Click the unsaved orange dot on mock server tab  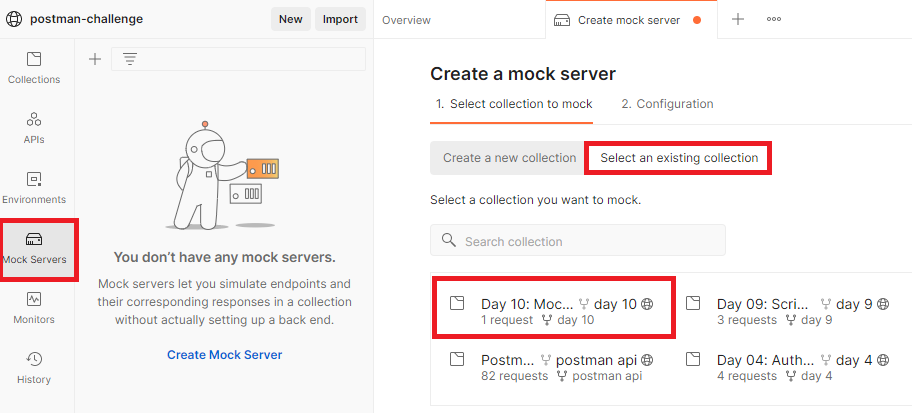coord(697,20)
